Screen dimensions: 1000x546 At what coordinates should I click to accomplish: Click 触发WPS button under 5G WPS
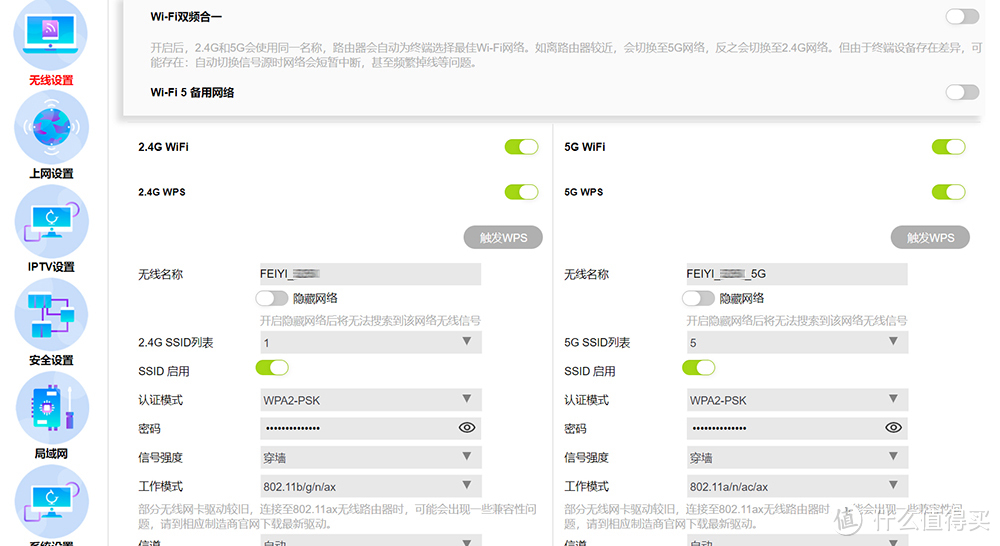tap(930, 237)
